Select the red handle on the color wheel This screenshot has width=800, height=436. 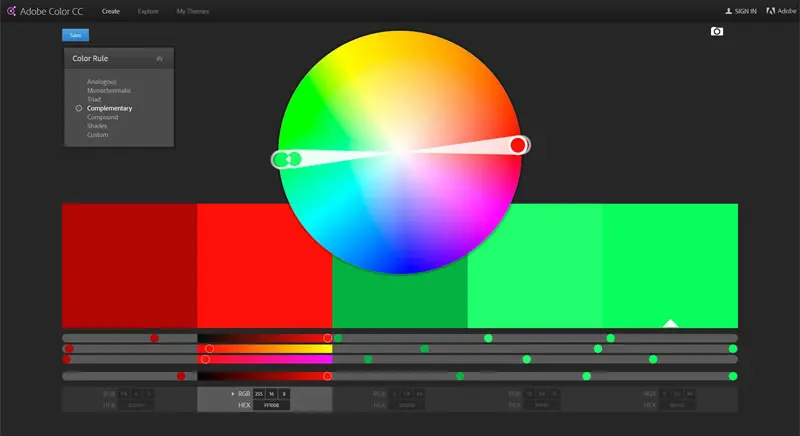click(517, 145)
